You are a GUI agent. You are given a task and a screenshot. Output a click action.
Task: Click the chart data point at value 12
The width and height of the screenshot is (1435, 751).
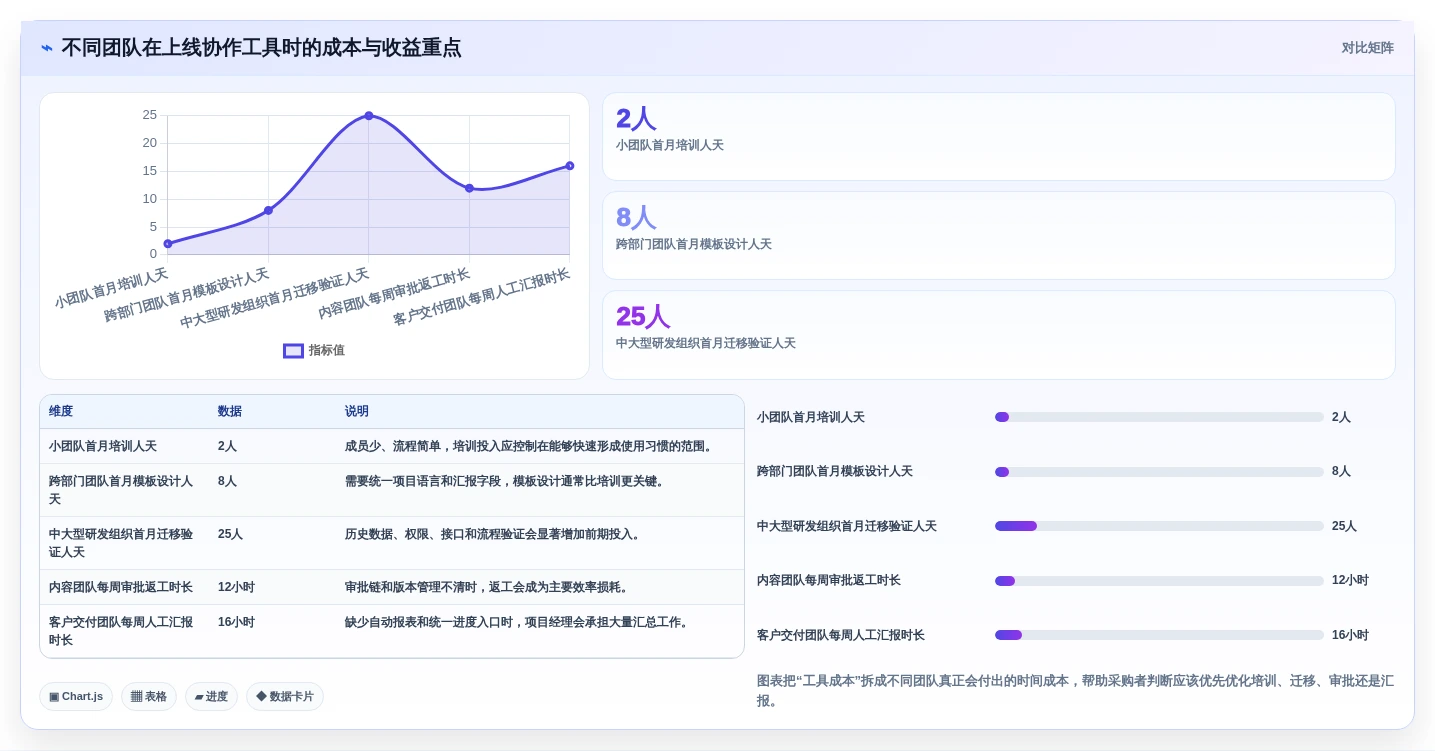[469, 188]
